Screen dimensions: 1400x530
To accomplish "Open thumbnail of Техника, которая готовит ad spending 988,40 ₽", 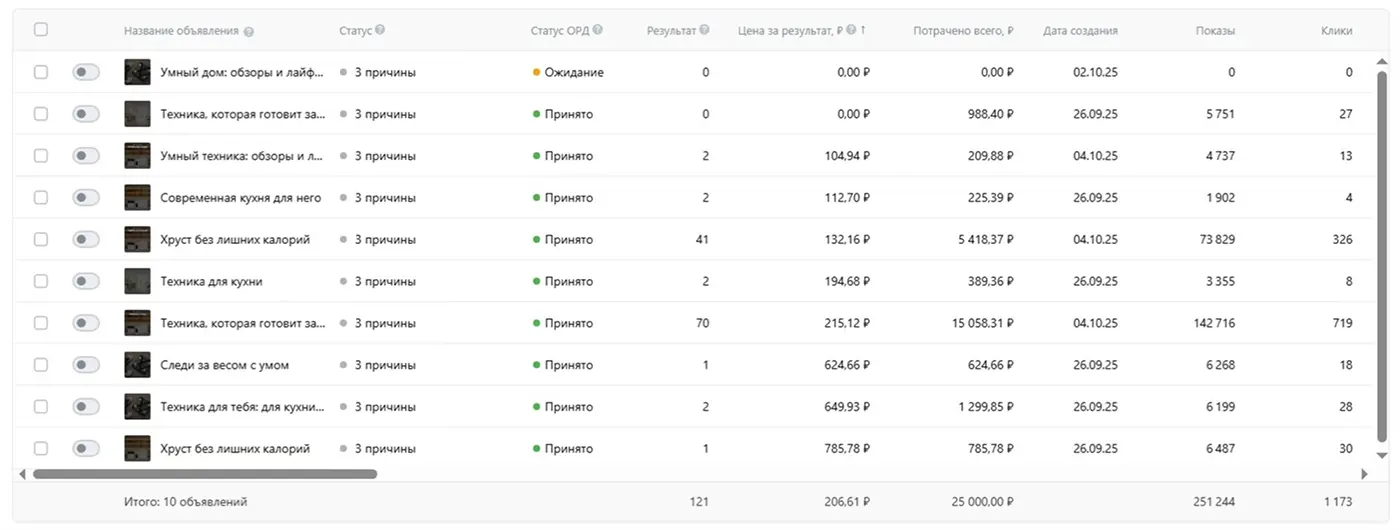I will click(137, 114).
